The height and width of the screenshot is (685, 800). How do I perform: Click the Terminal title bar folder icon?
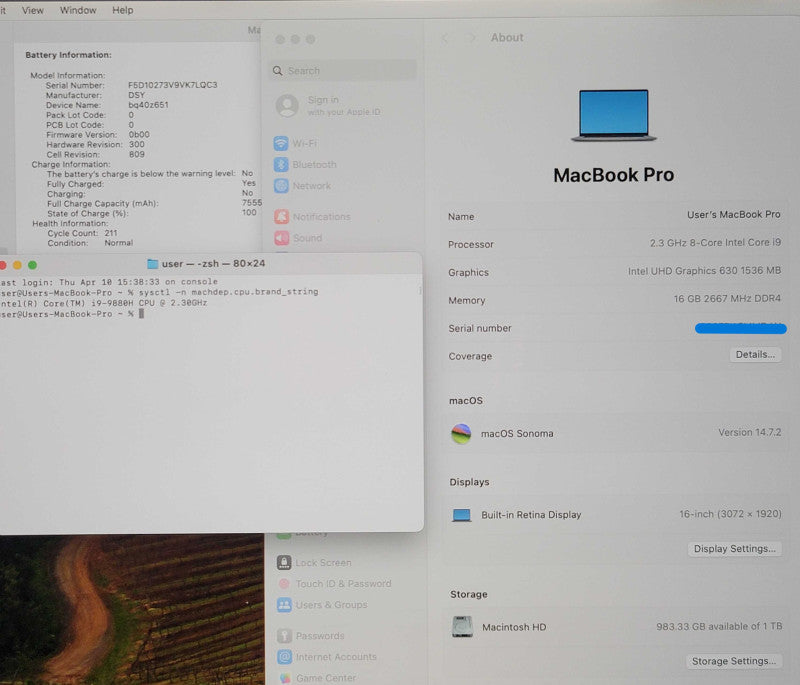[153, 264]
